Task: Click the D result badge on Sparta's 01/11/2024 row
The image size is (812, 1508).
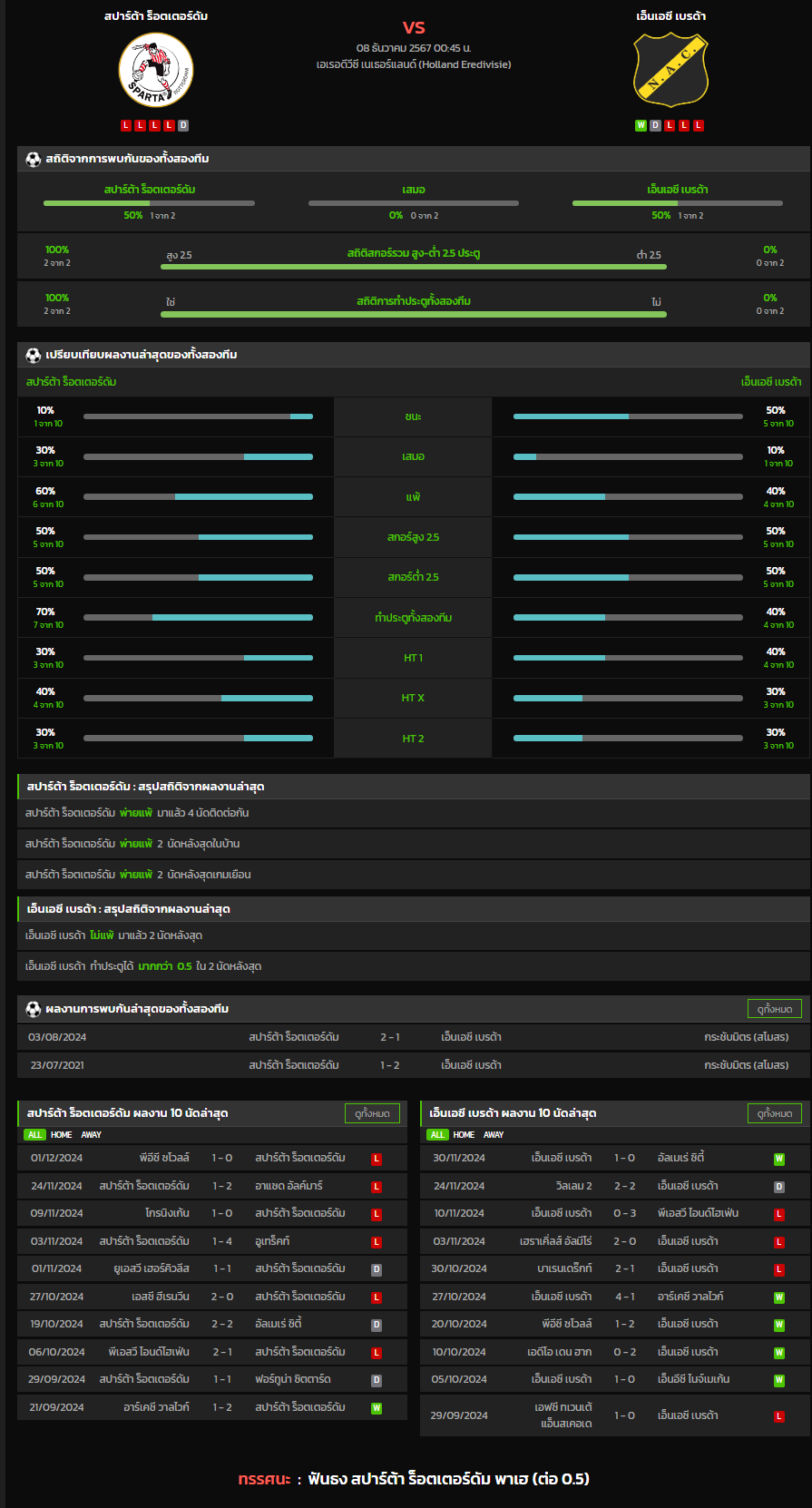Action: coord(377,1269)
